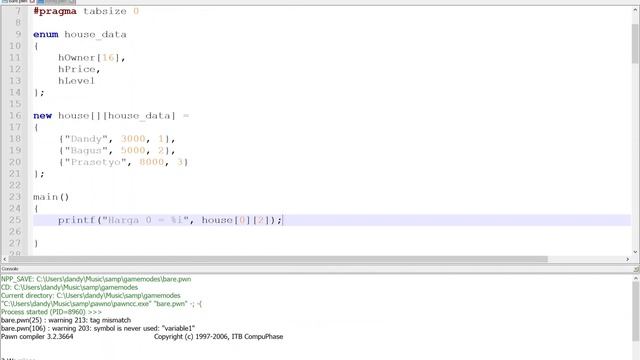Click the hLevel enum field

click(x=76, y=81)
